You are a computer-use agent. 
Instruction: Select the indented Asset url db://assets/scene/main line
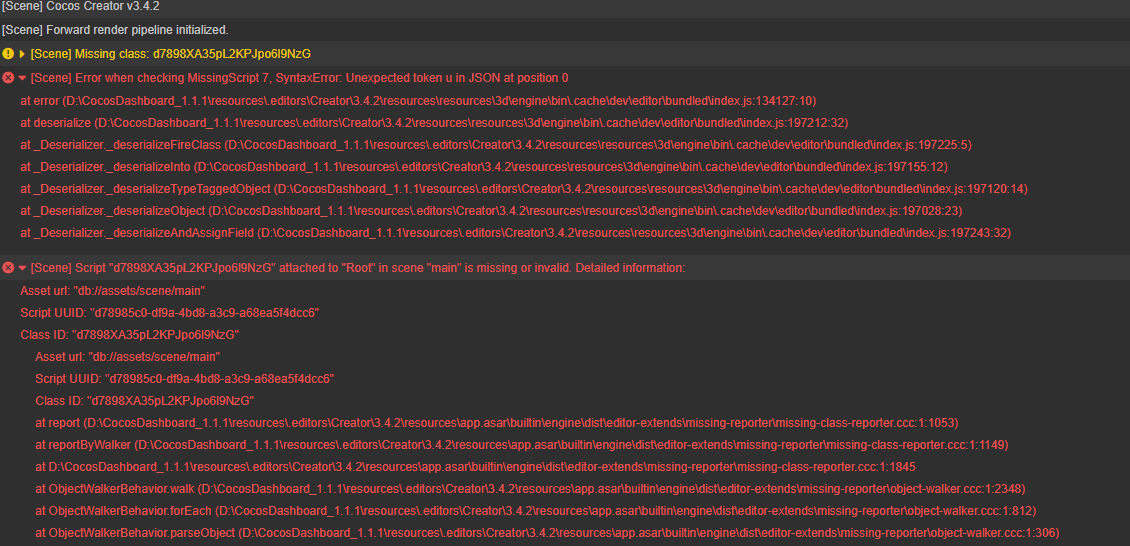point(128,357)
